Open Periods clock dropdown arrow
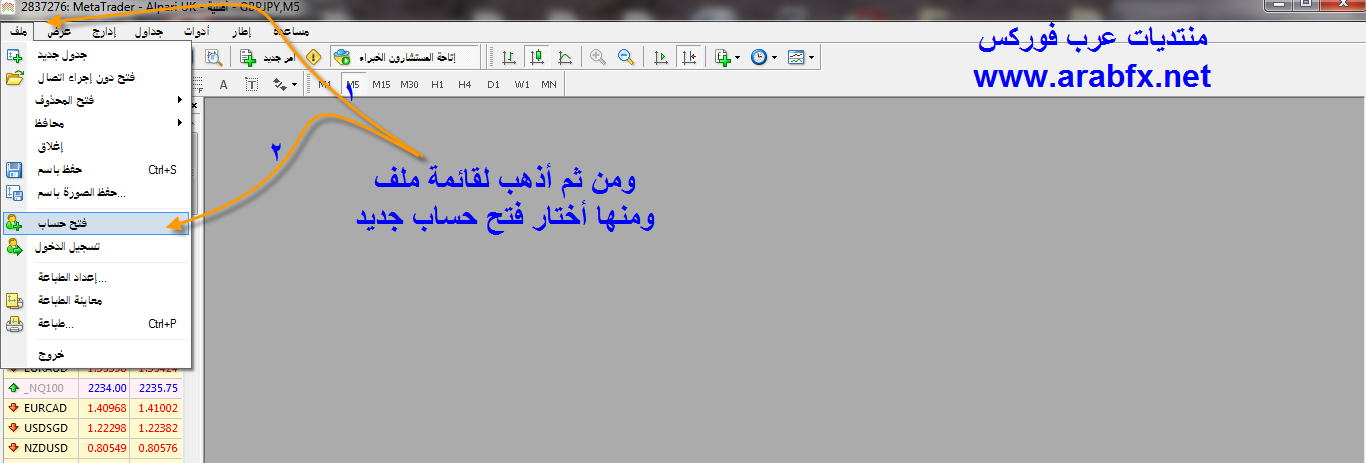1366x463 pixels. coord(775,58)
